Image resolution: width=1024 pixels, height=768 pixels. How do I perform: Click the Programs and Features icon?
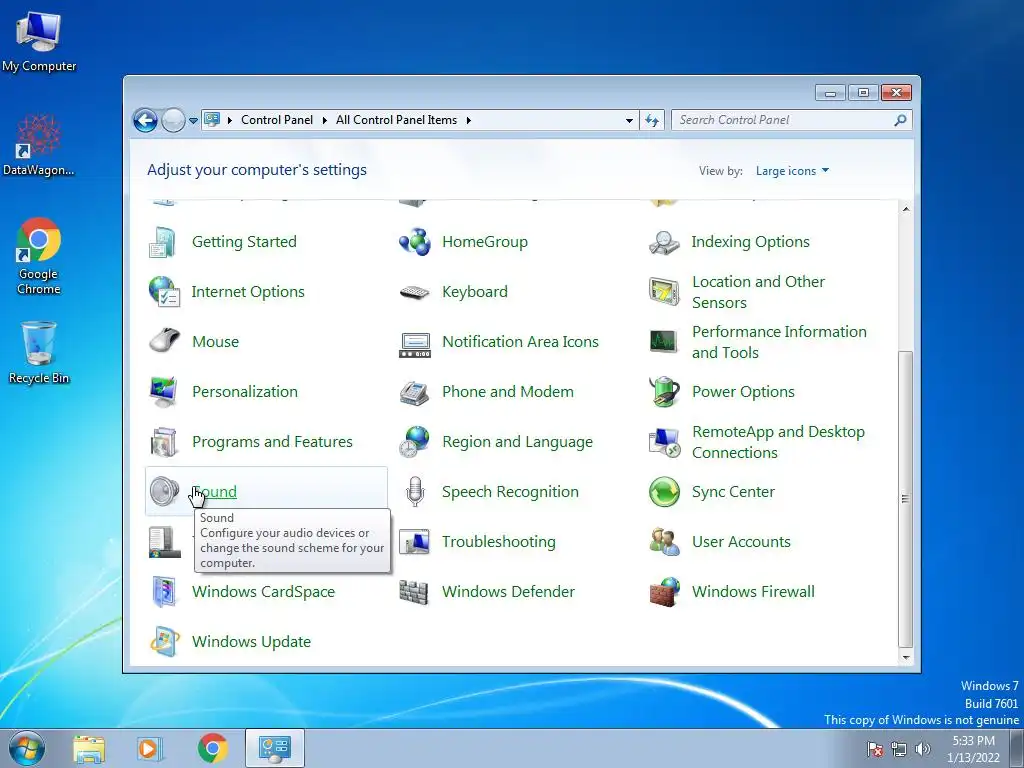[x=163, y=442]
